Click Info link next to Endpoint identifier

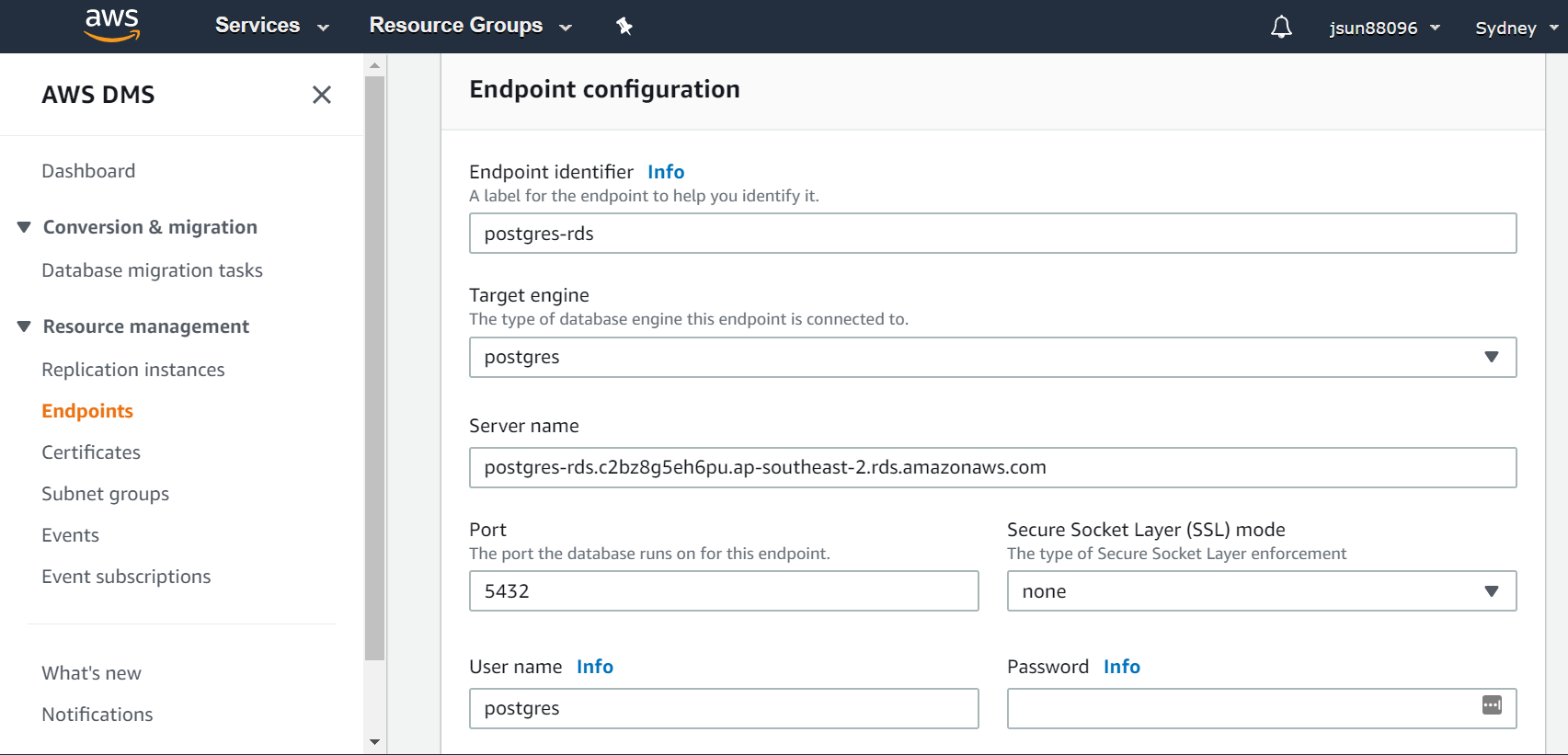666,172
